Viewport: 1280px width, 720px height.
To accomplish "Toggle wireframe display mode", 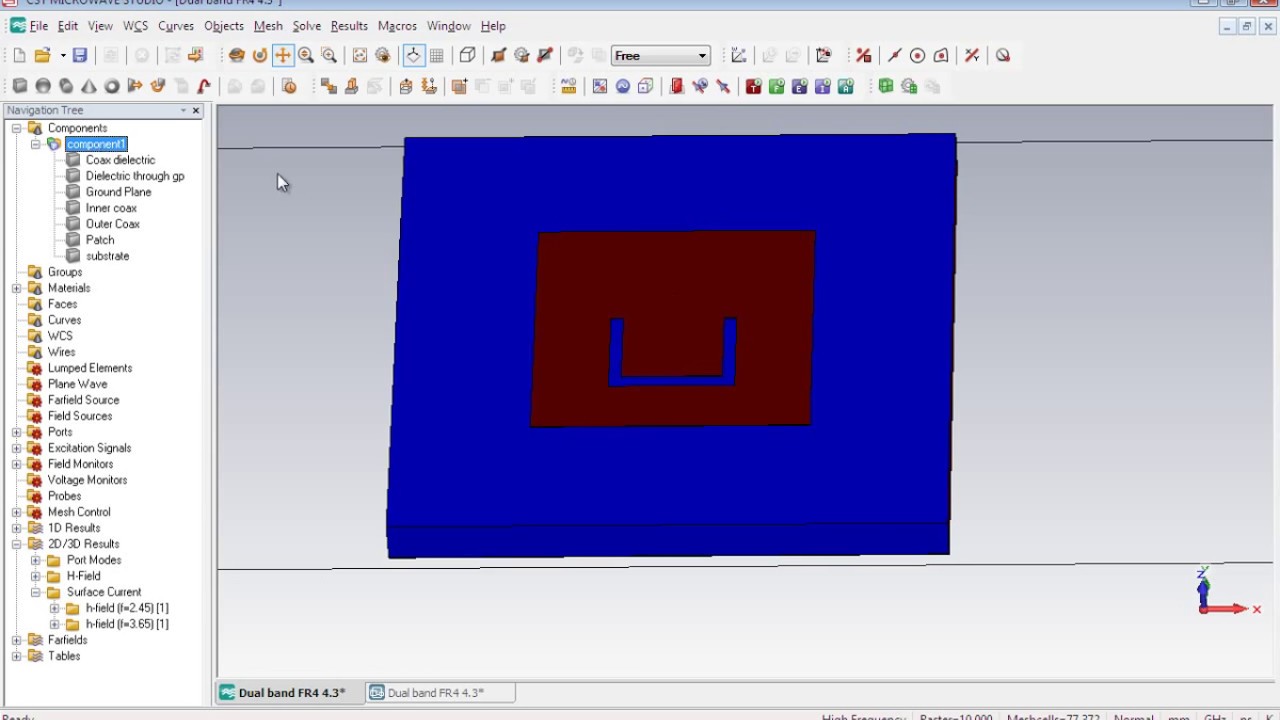I will point(467,56).
